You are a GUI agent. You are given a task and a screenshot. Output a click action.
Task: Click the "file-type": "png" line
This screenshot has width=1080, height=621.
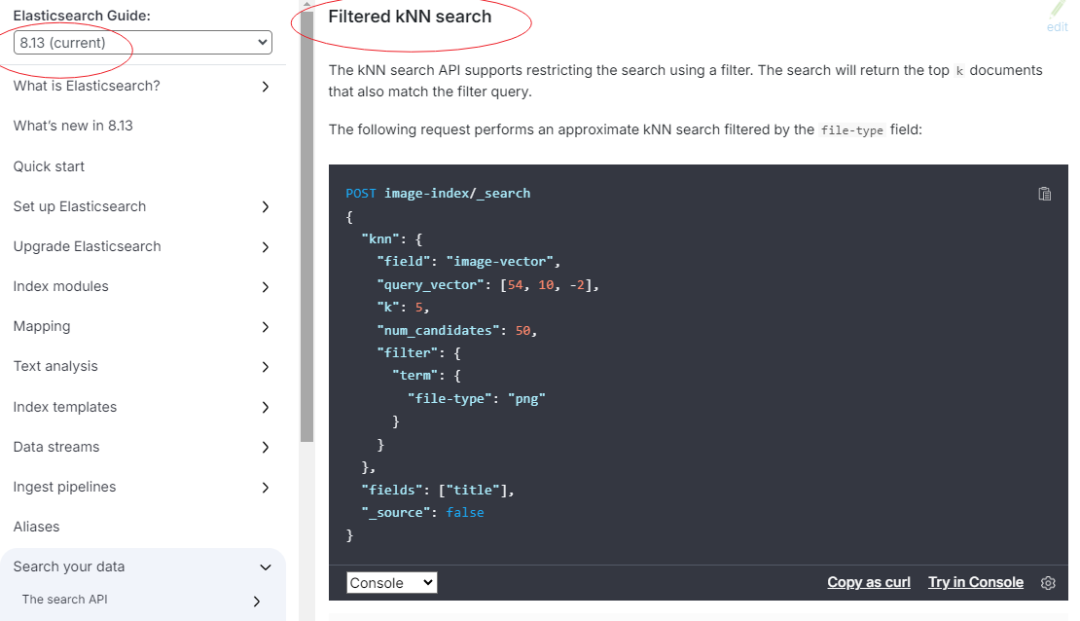[x=476, y=399]
